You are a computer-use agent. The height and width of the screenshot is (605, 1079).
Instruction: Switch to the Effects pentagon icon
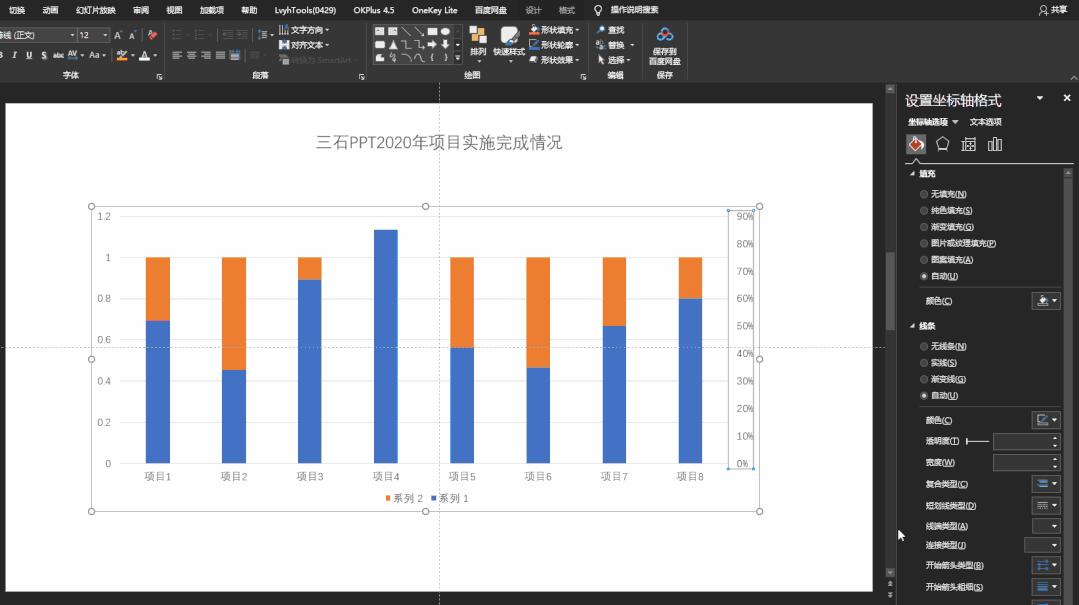(x=941, y=143)
